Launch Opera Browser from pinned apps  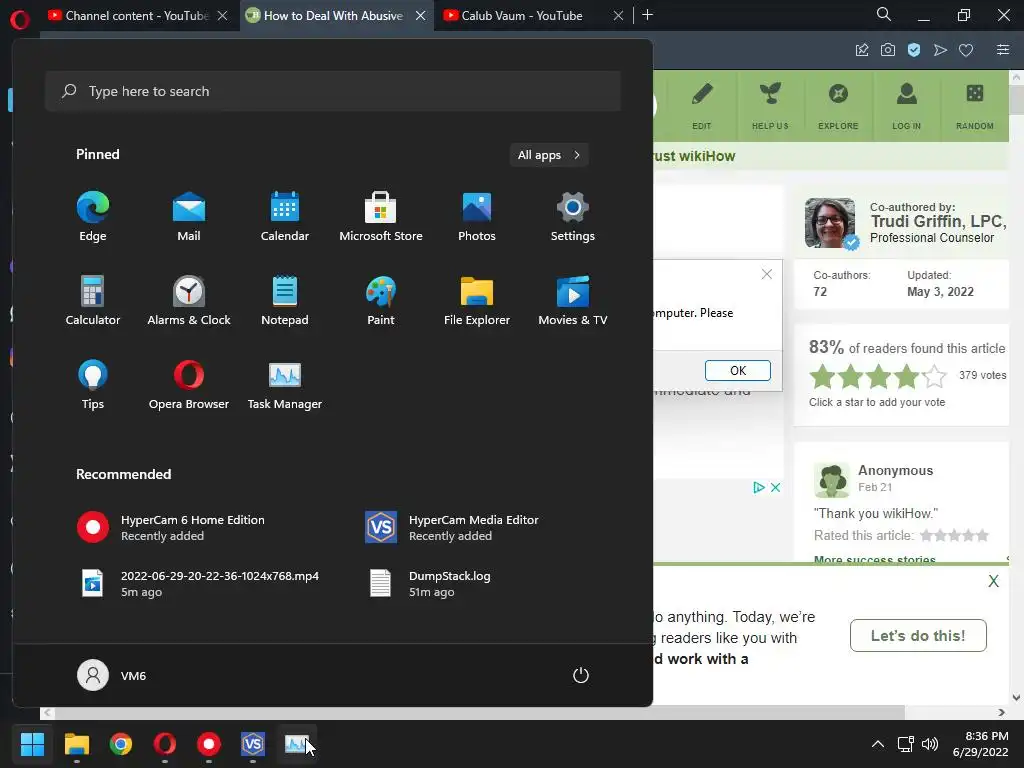click(x=189, y=385)
